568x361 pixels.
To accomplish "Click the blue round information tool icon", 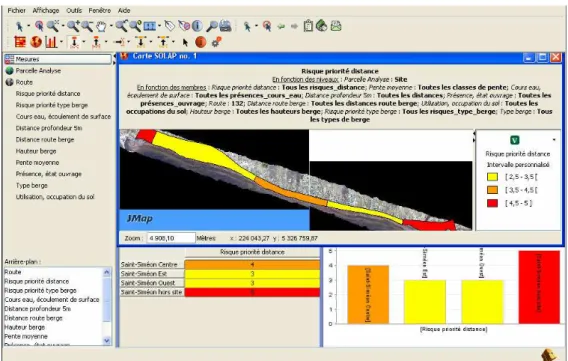I will [197, 26].
